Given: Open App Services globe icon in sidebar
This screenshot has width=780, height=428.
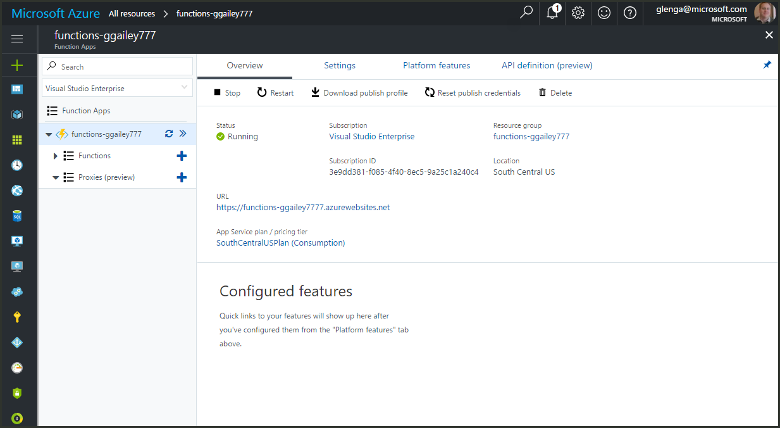Looking at the screenshot, I should coord(17,191).
